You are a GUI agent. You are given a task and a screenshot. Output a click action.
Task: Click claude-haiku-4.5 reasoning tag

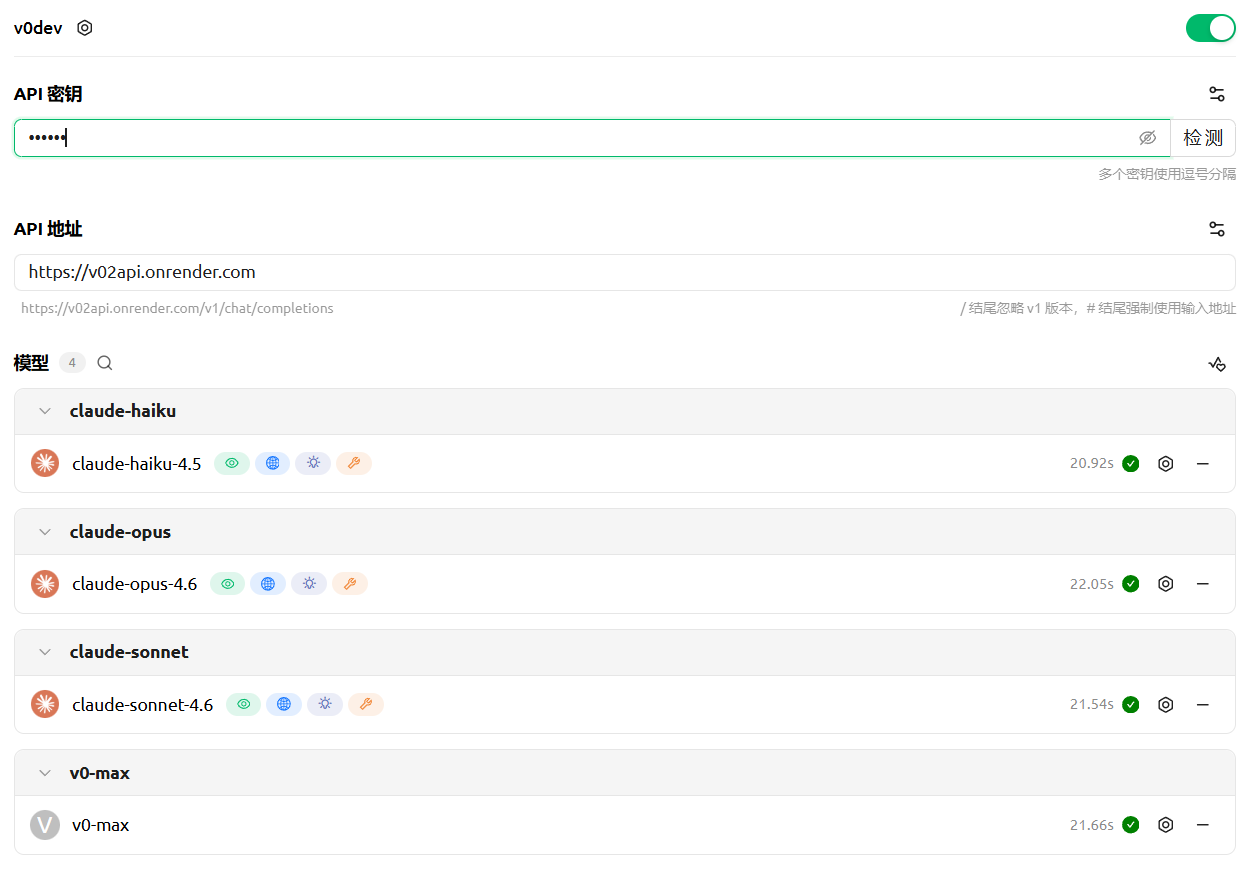pos(313,463)
